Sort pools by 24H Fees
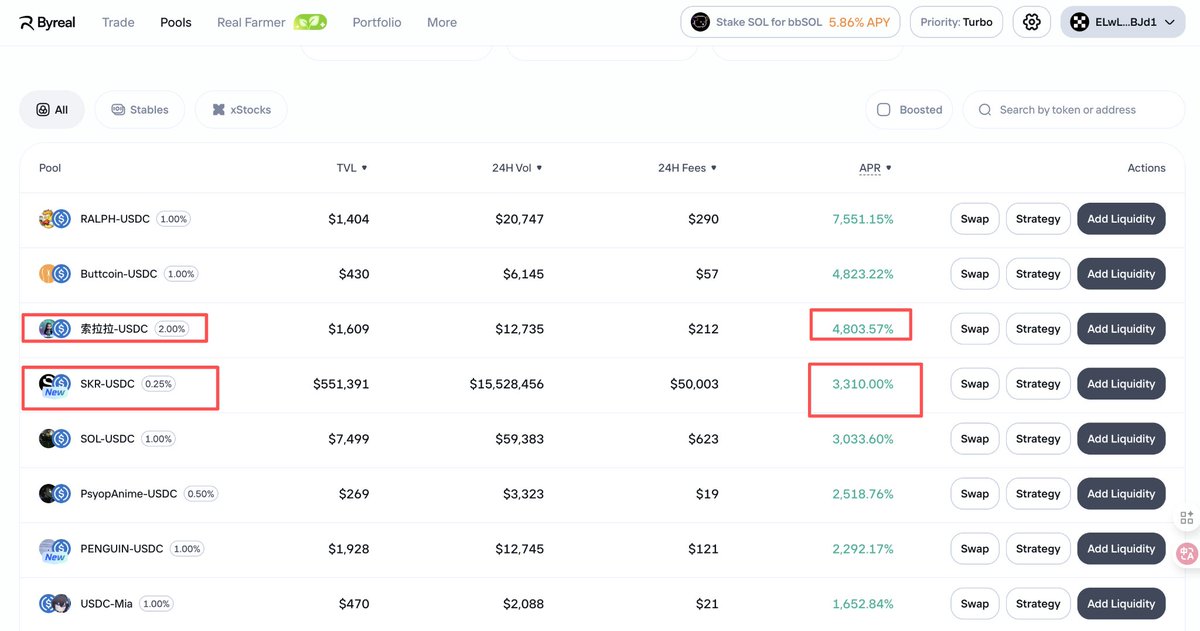 click(x=687, y=168)
